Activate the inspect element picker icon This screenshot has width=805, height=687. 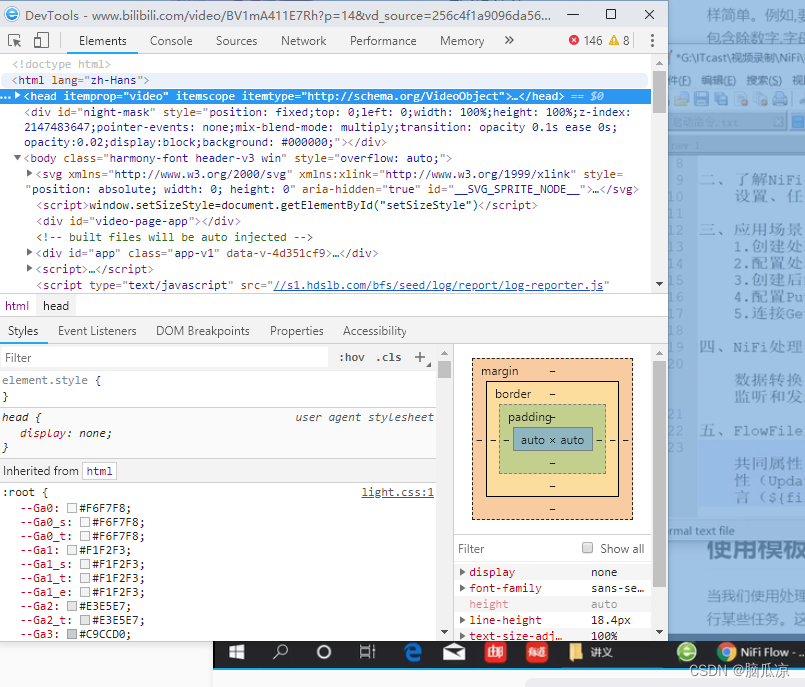pos(15,41)
